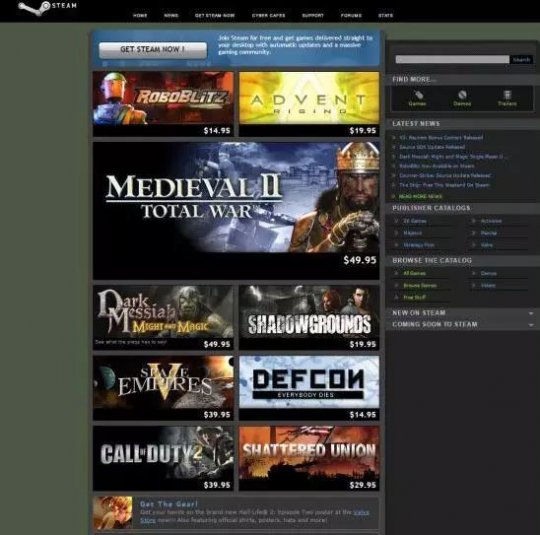Open the Demos icon under Find More
This screenshot has width=540, height=535.
(x=462, y=99)
